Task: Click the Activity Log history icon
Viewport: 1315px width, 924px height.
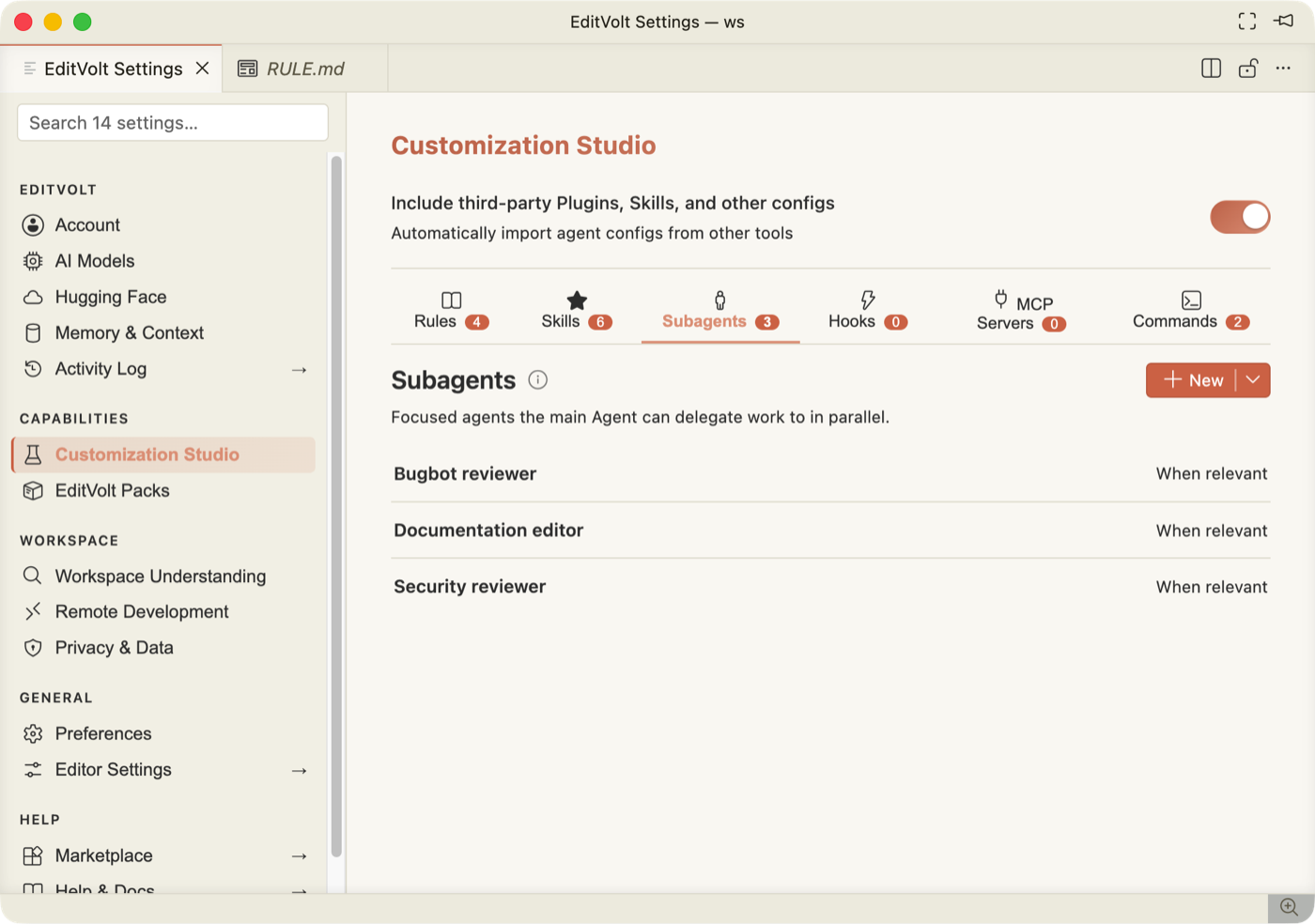Action: pyautogui.click(x=33, y=369)
